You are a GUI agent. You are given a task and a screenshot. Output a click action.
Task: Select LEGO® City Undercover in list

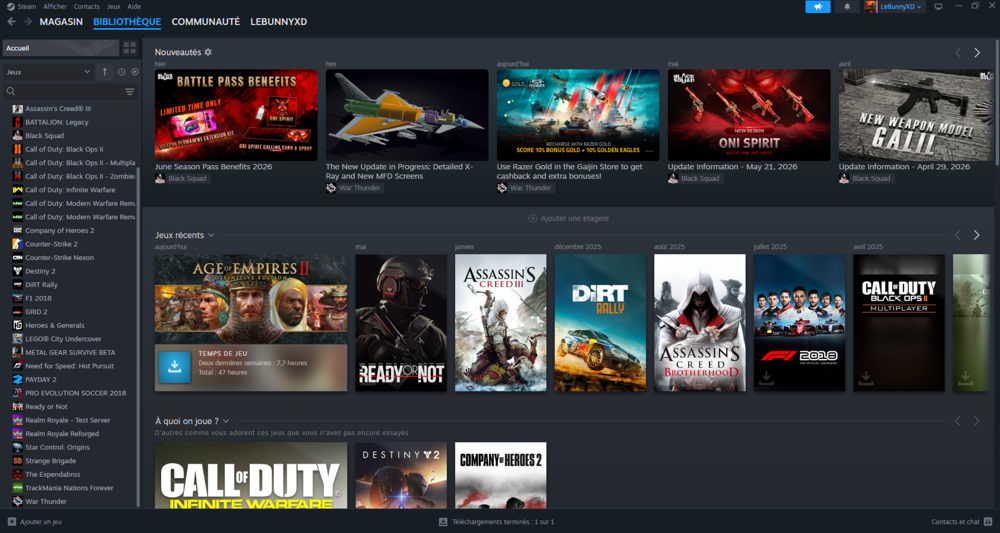click(63, 339)
